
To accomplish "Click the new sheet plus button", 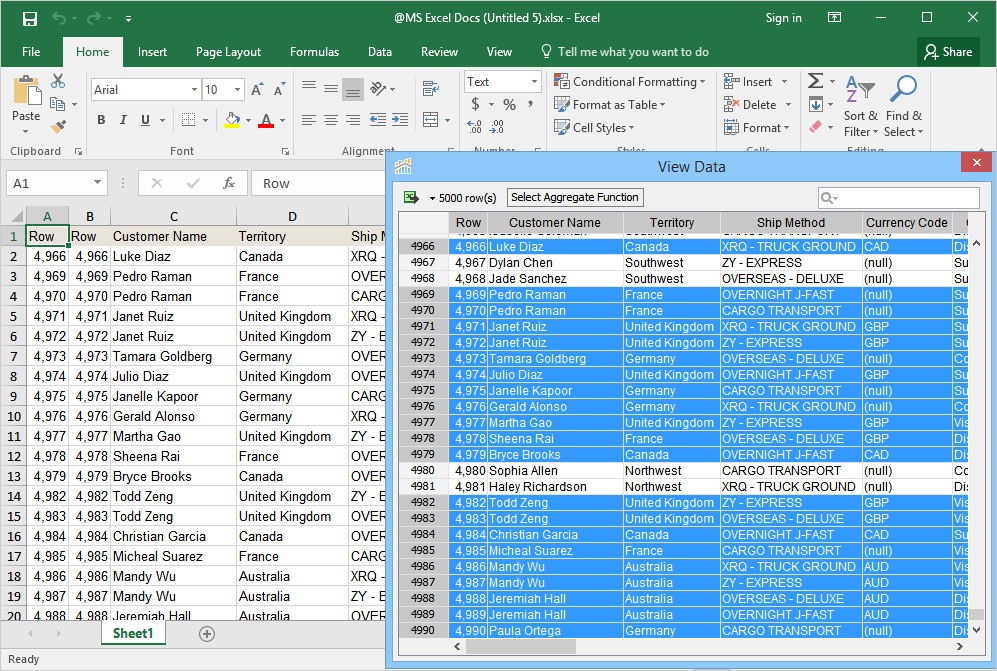I will click(207, 634).
